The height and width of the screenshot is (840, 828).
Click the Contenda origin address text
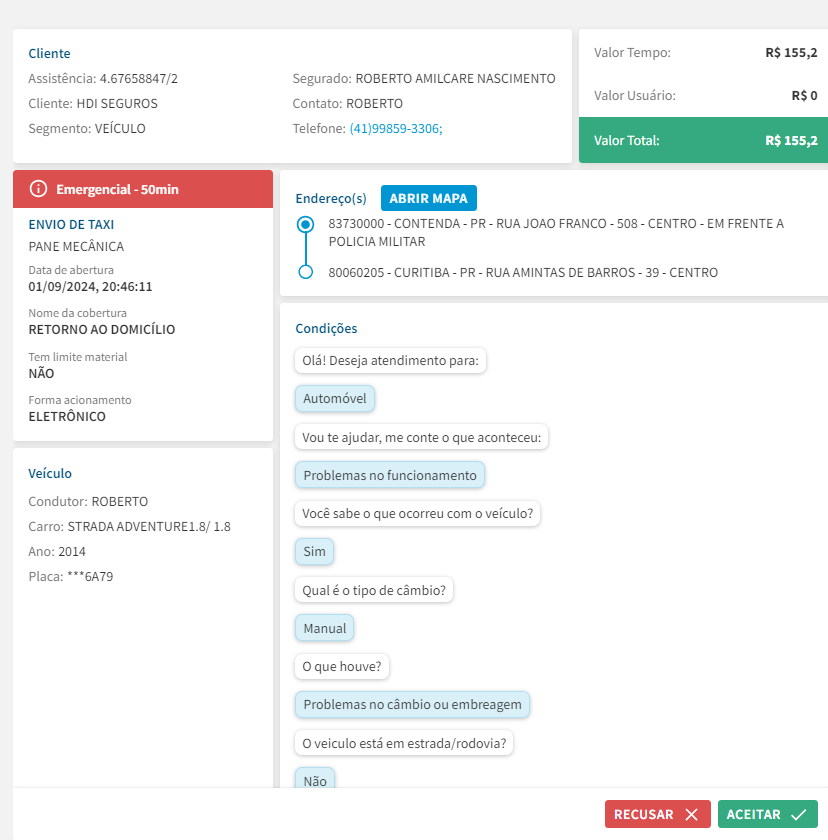click(x=555, y=233)
